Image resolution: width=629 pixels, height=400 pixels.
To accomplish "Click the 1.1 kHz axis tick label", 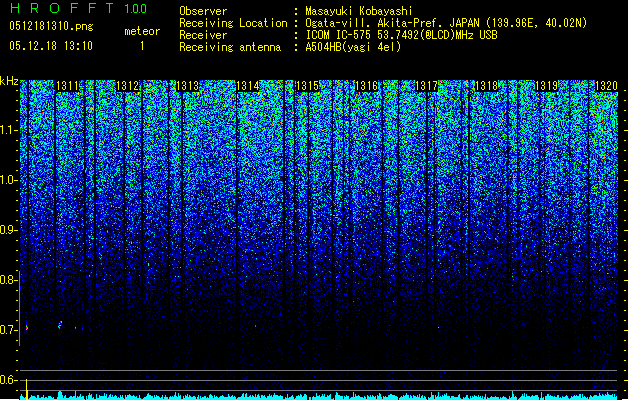I will 8,130.
